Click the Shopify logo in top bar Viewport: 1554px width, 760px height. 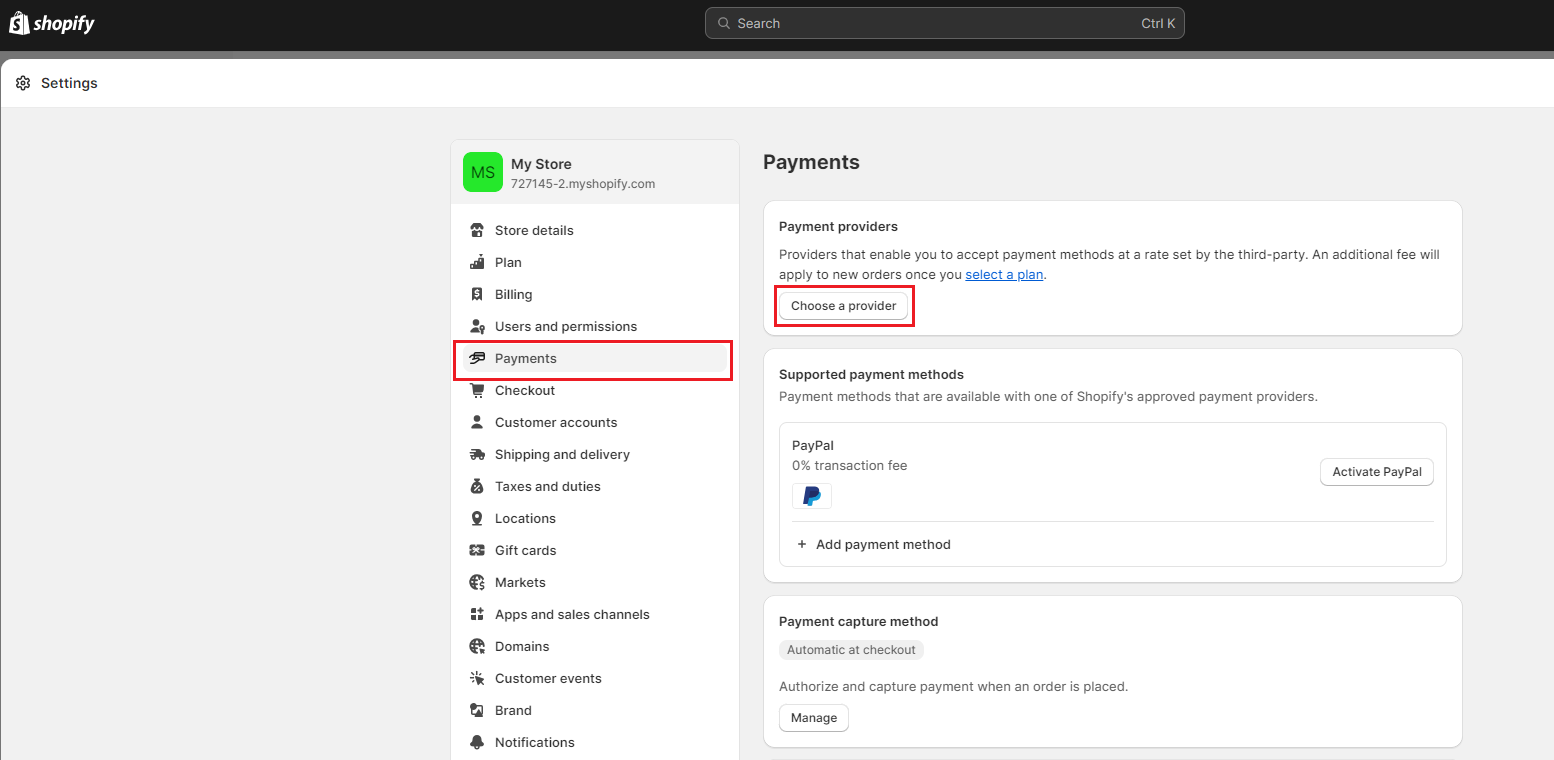[x=52, y=23]
